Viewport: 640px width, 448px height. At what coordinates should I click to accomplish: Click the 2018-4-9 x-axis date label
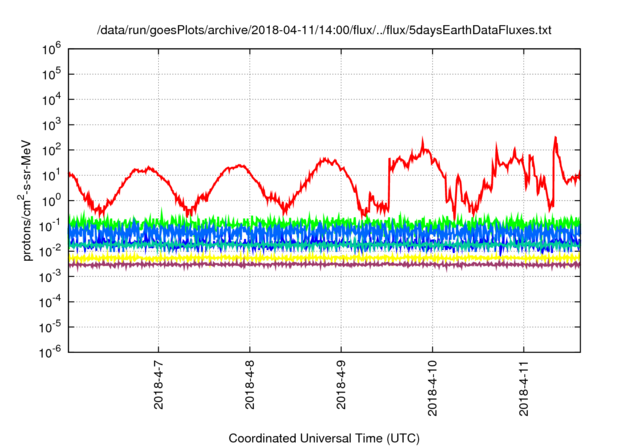(x=341, y=385)
